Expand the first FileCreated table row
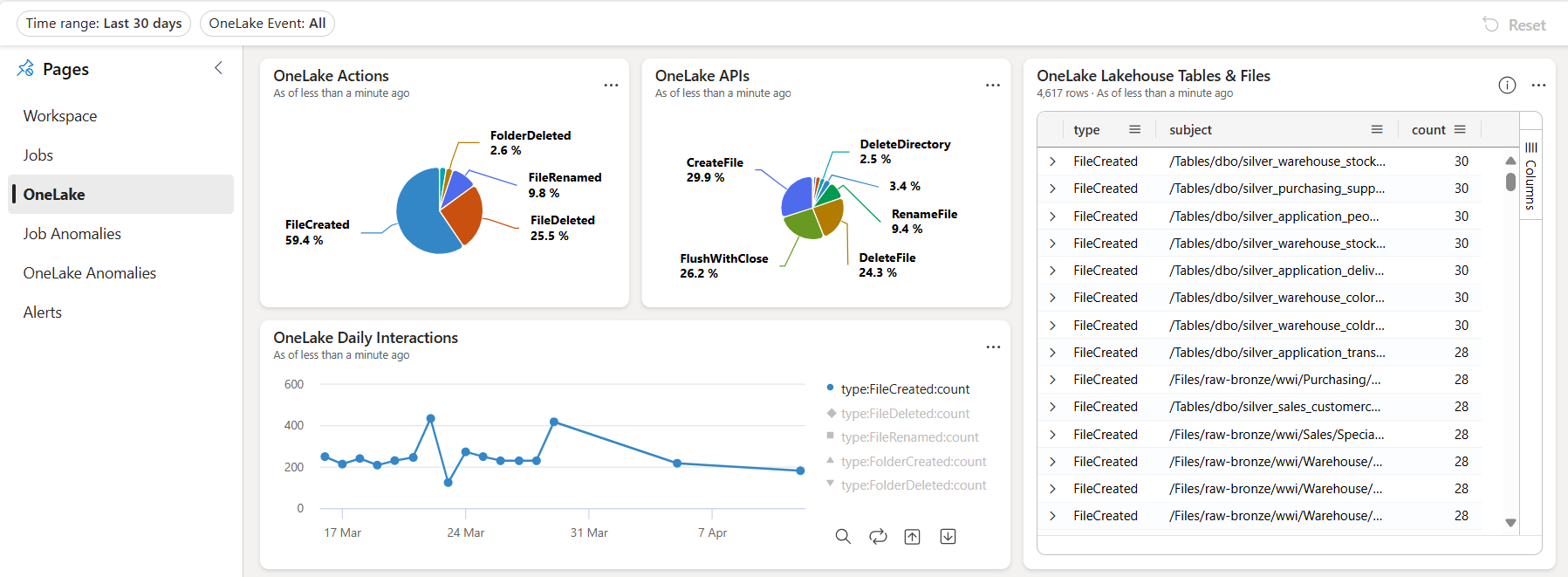Screen dimensions: 1568x577 (1052, 161)
